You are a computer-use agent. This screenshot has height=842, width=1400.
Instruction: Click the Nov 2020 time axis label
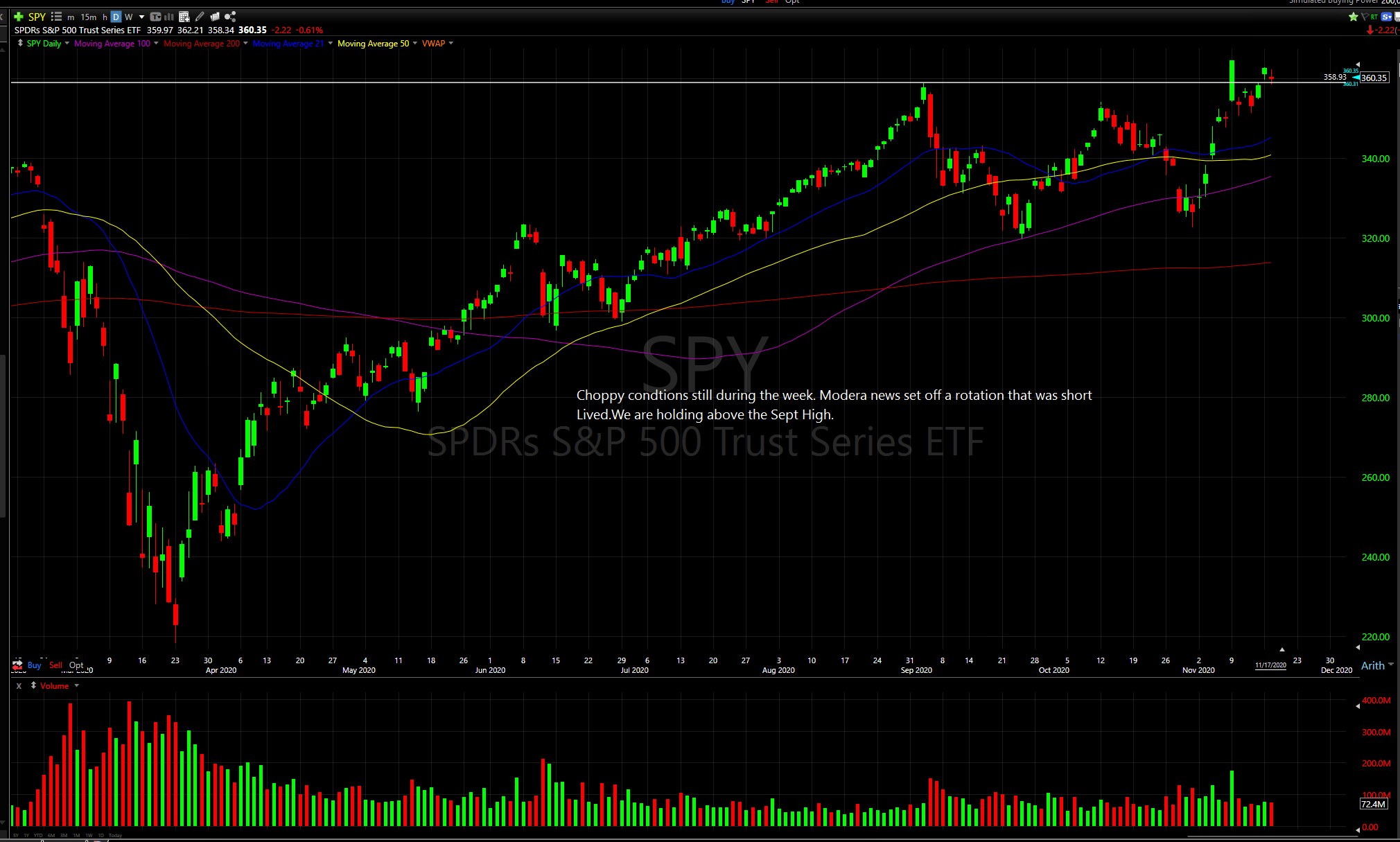point(1198,670)
